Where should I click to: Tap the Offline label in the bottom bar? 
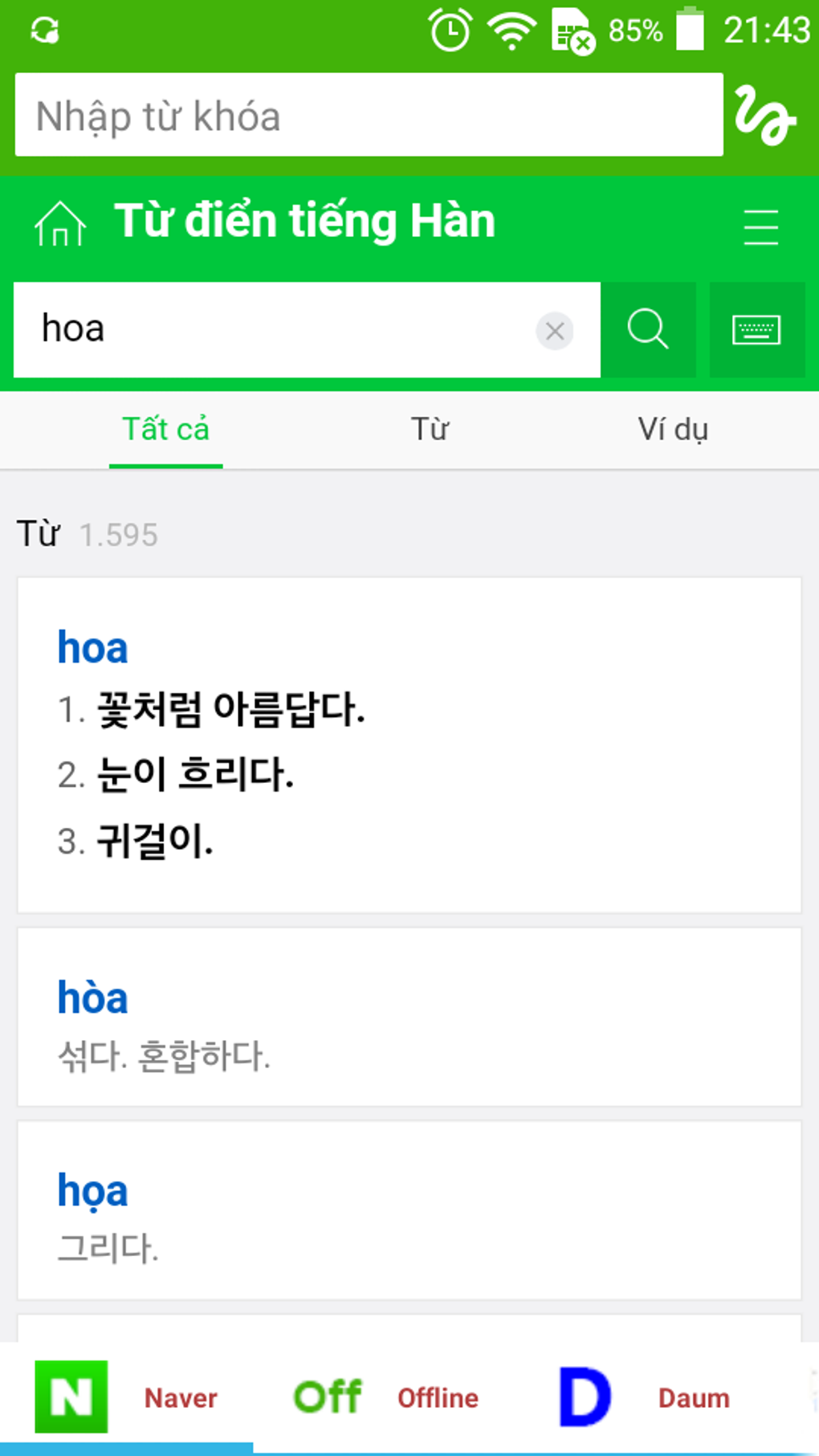point(438,1398)
